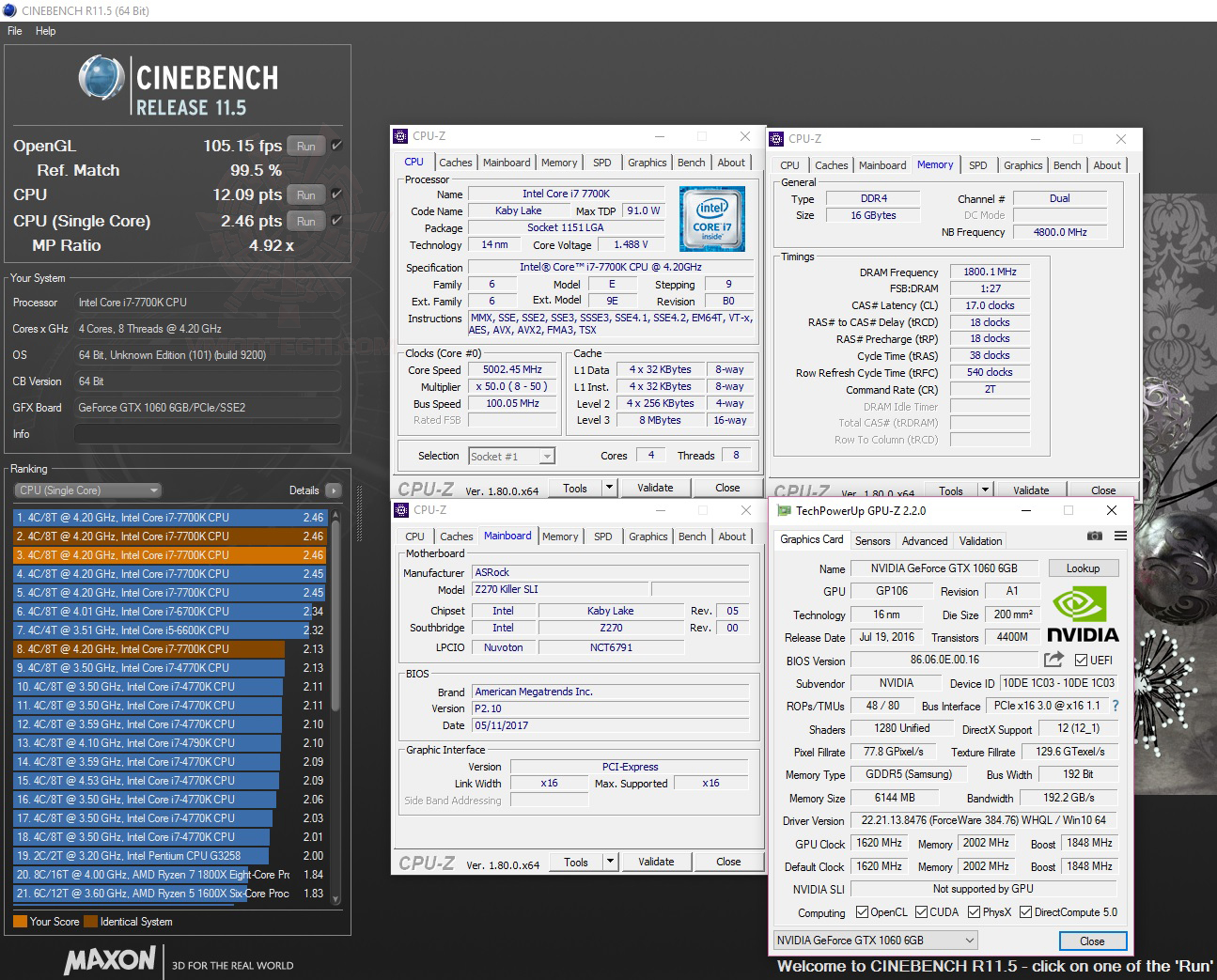Click the CPU-Z window title bar icon
This screenshot has height=980, width=1217.
(x=402, y=135)
